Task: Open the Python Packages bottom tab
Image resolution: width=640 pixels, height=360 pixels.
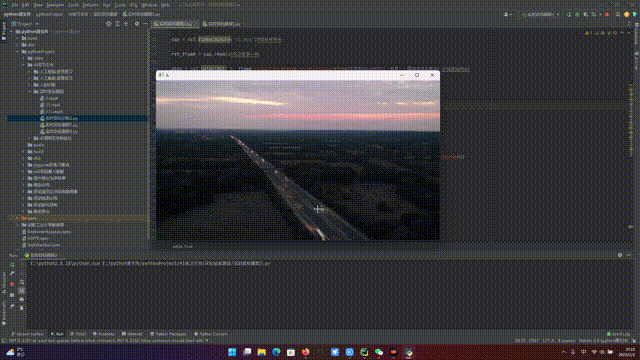Action: 168,334
